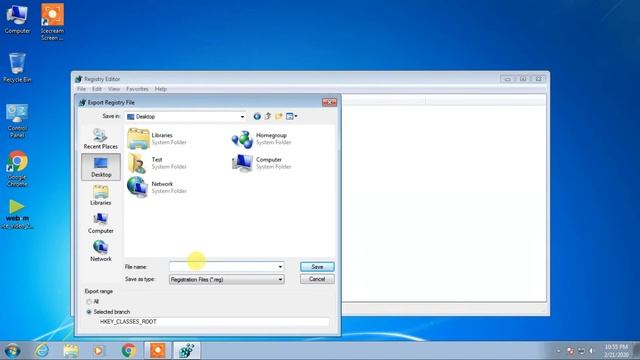
Task: Expand the File name history dropdown
Action: pos(280,267)
